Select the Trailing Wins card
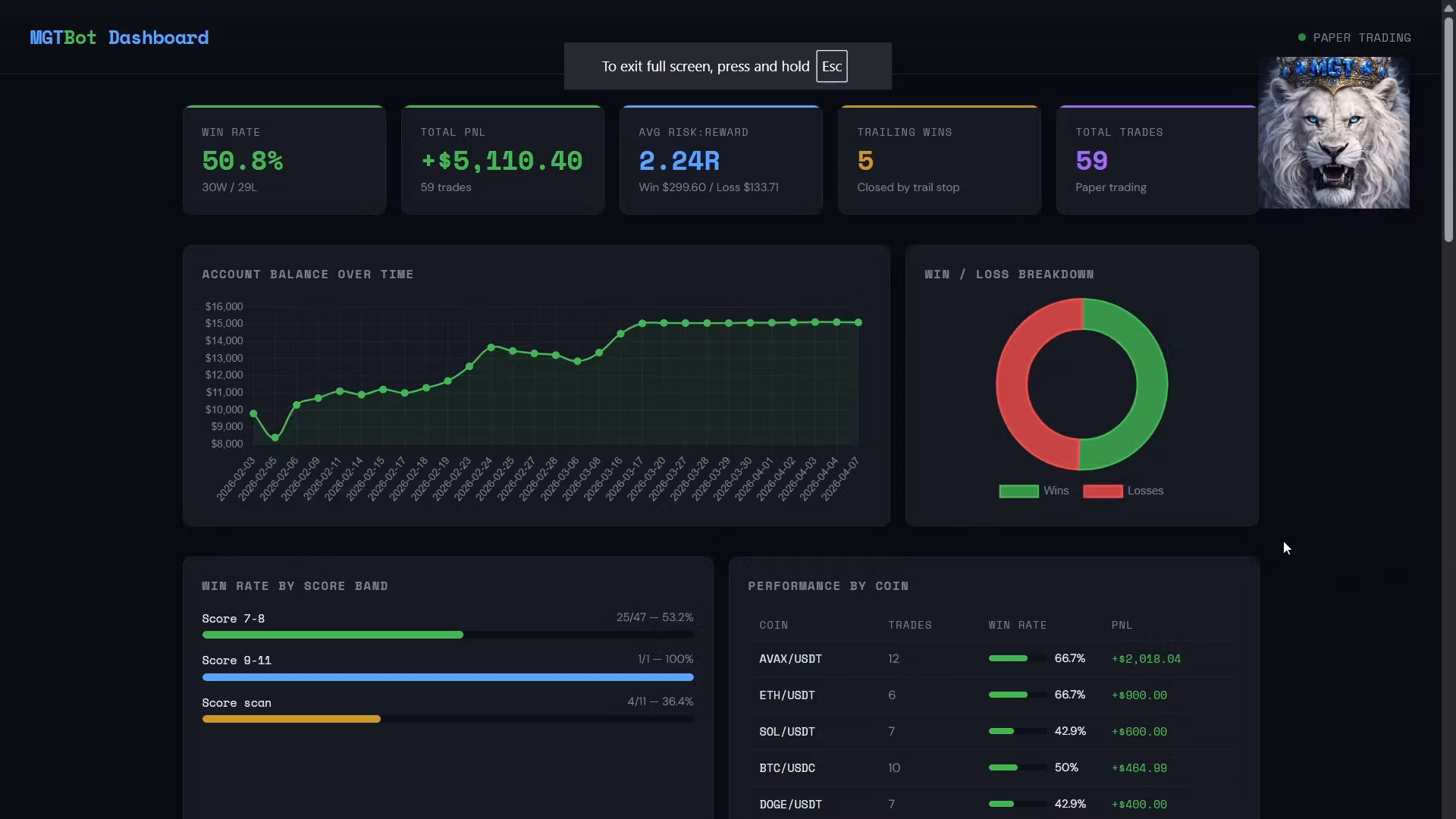The width and height of the screenshot is (1456, 819). tap(939, 160)
